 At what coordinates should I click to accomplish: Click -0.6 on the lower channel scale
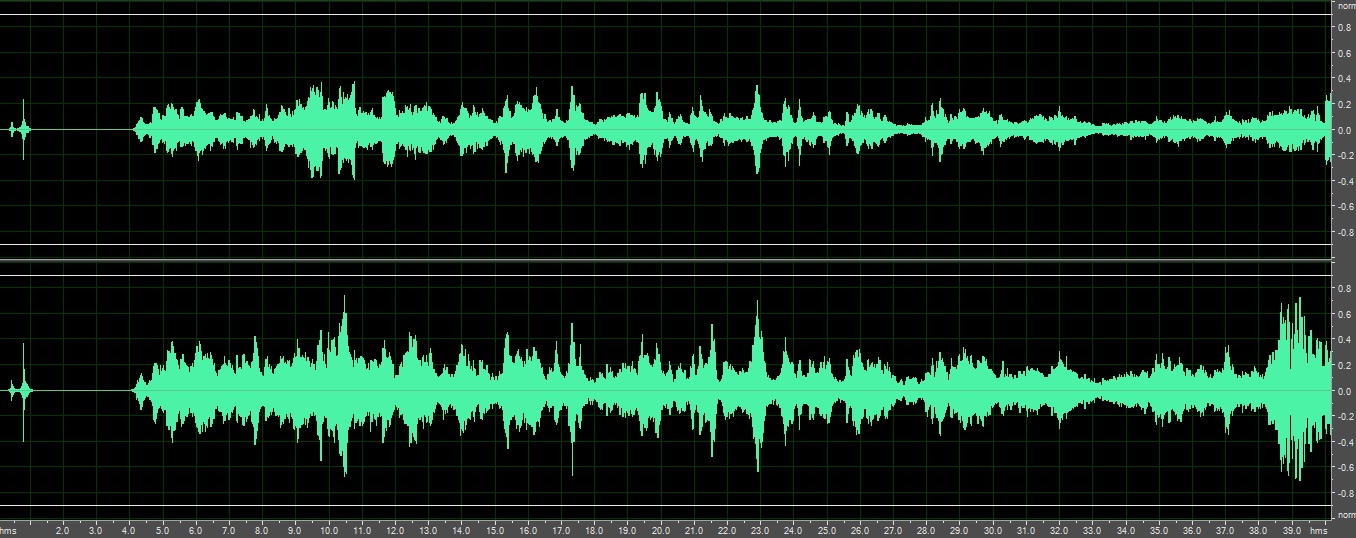pyautogui.click(x=1345, y=468)
